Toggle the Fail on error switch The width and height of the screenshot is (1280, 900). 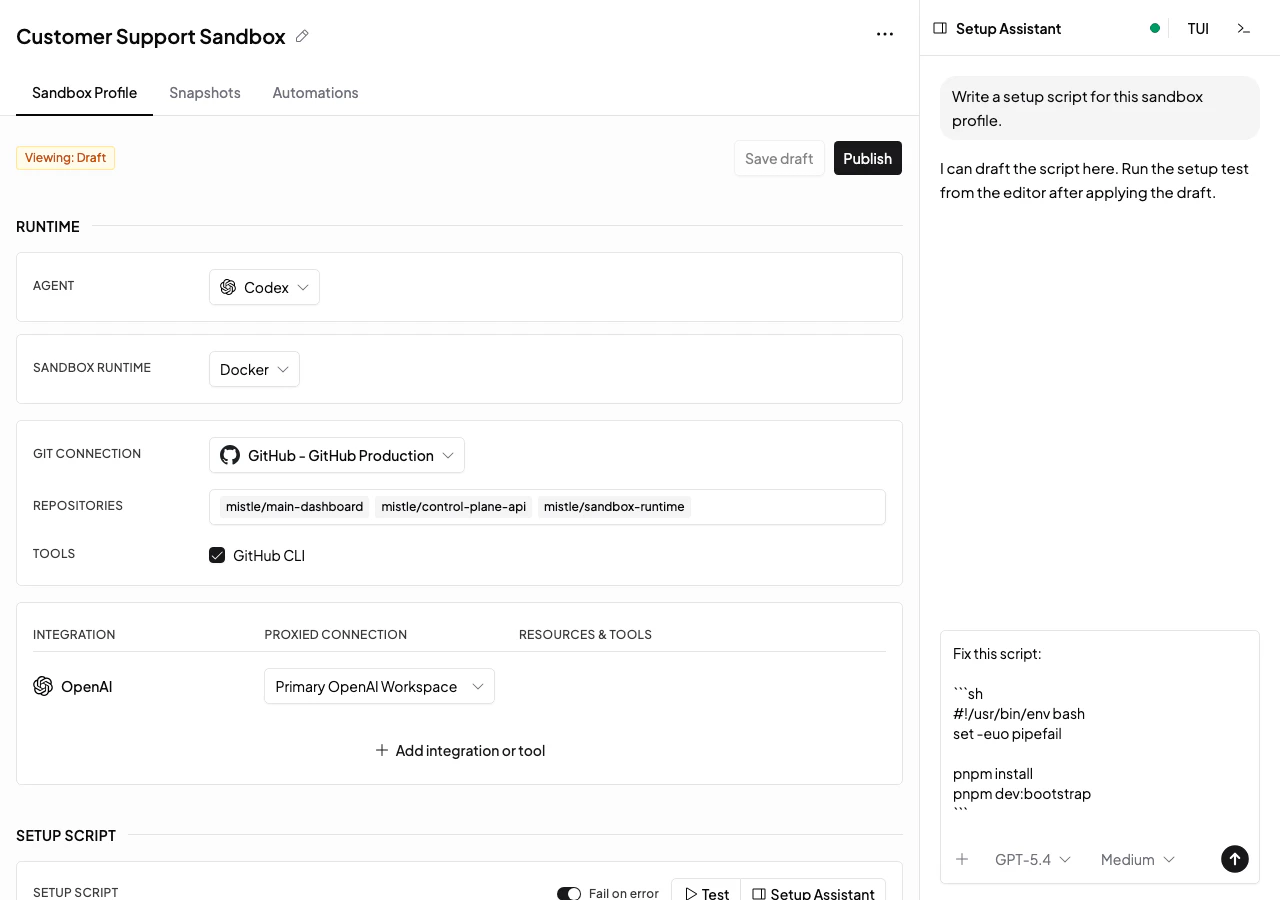coord(569,893)
